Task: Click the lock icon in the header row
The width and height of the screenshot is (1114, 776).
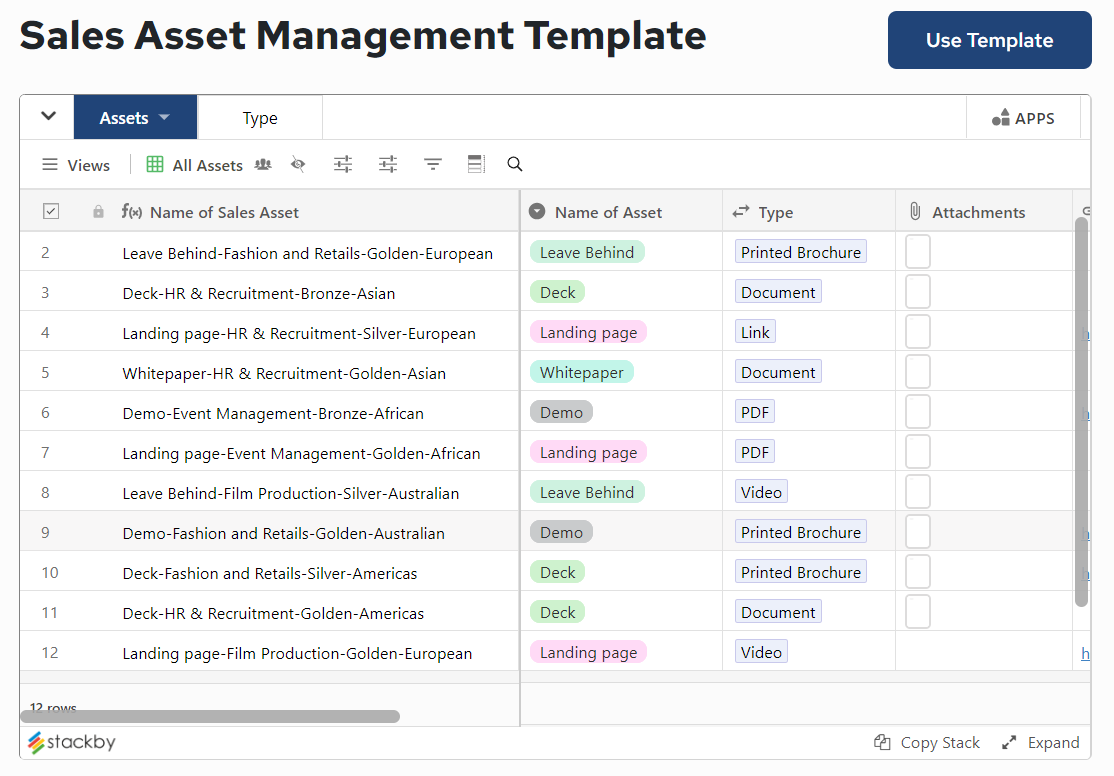Action: coord(96,211)
